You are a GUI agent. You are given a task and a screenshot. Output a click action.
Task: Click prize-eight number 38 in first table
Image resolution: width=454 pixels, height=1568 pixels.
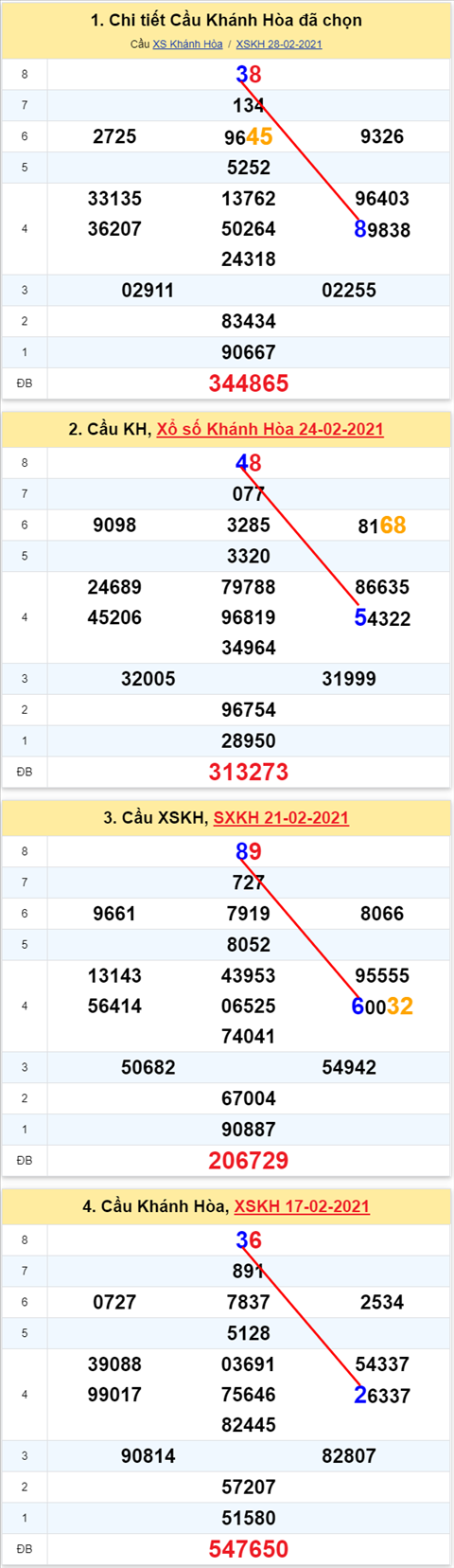249,74
